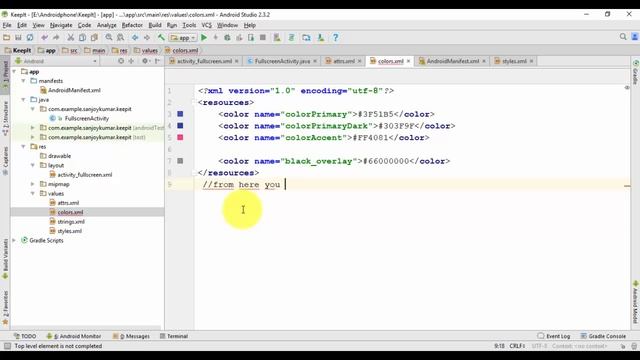Click the Paste toolbar icon
The width and height of the screenshot is (640, 360).
pos(94,38)
